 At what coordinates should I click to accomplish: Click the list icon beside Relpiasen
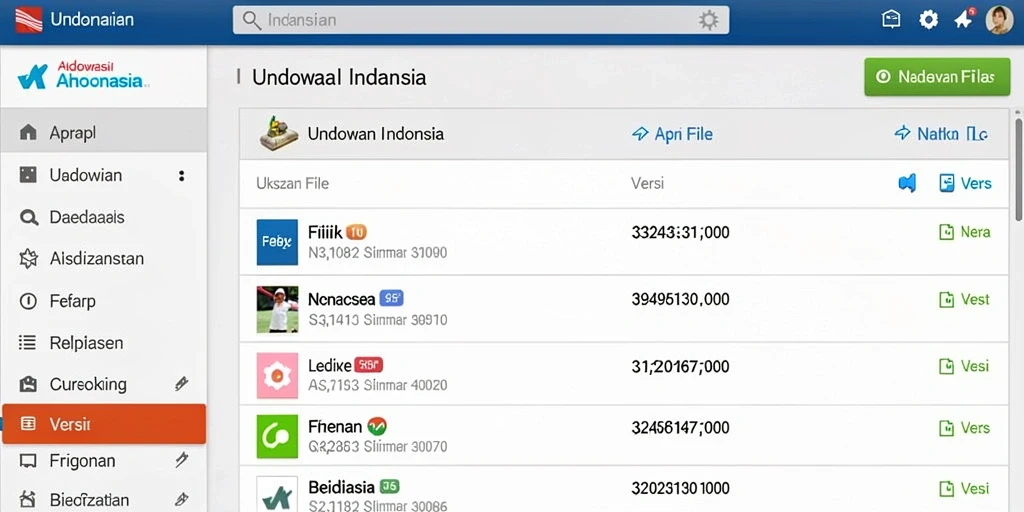tap(28, 343)
